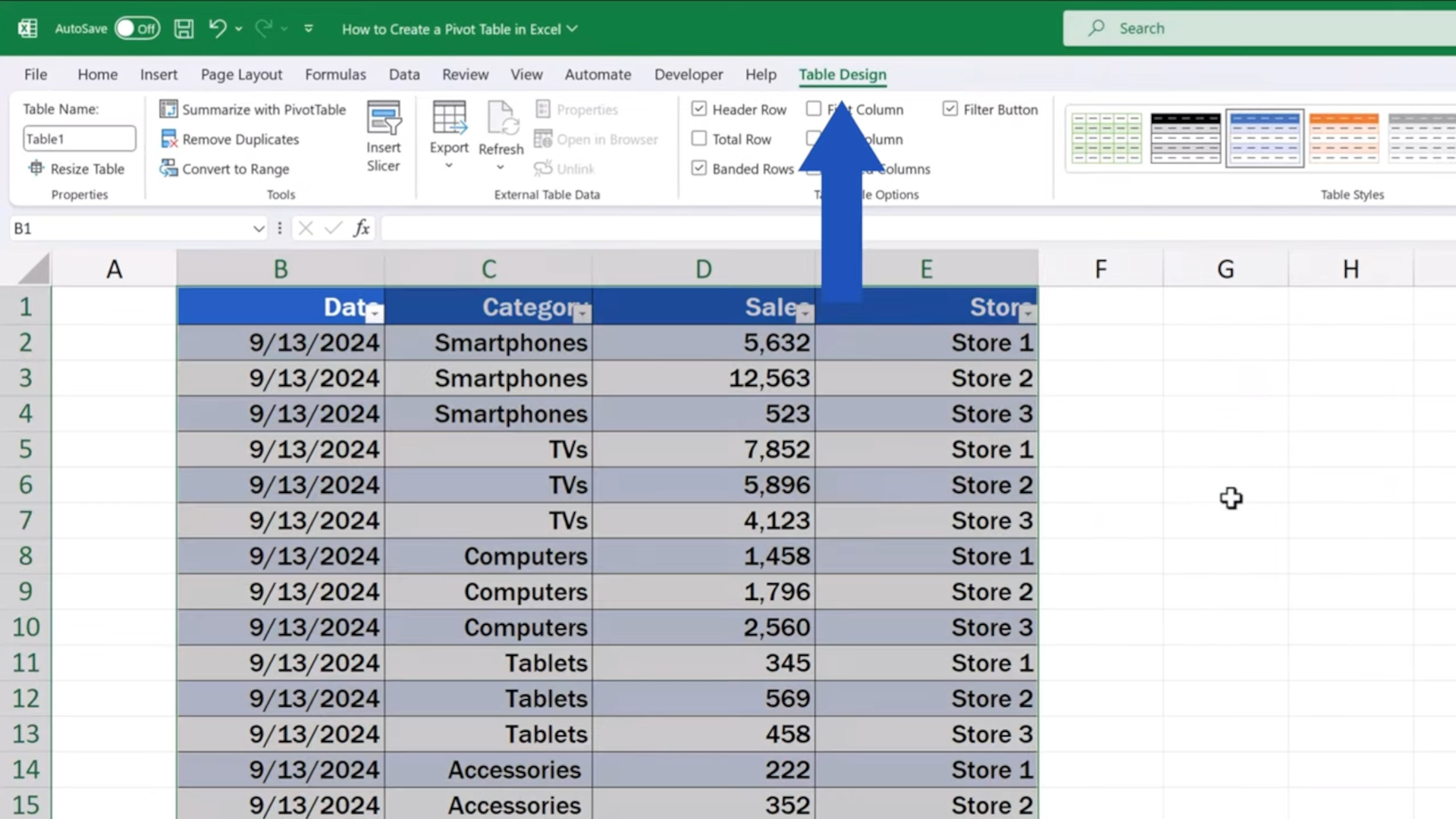
Task: Click the Save icon
Action: pyautogui.click(x=184, y=28)
